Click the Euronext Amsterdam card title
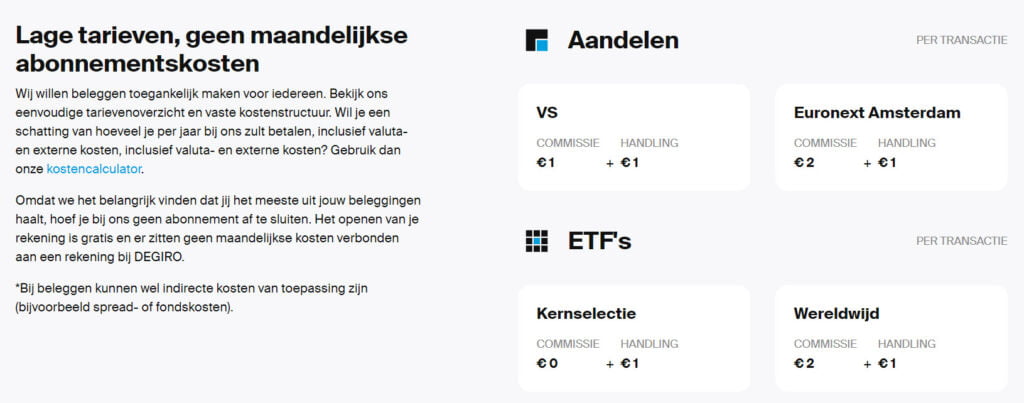This screenshot has width=1024, height=403. pyautogui.click(x=877, y=112)
